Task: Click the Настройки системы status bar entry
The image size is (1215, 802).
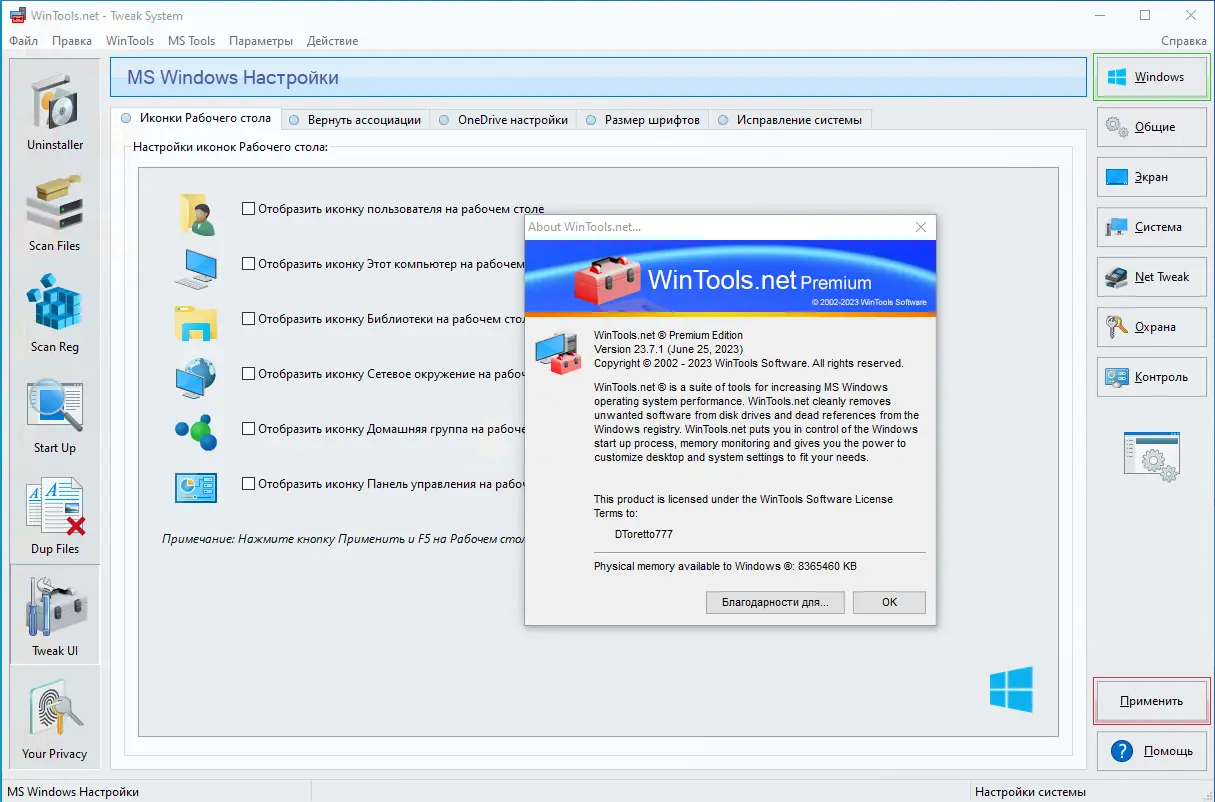Action: pos(1030,792)
